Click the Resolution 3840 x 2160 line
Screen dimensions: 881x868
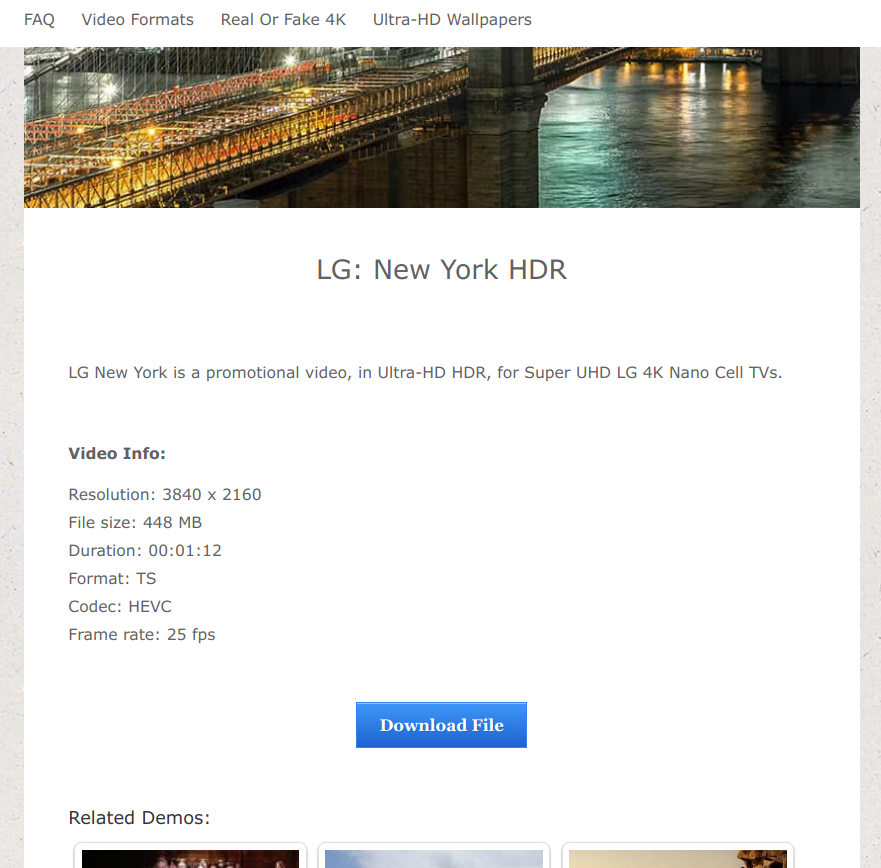point(165,495)
